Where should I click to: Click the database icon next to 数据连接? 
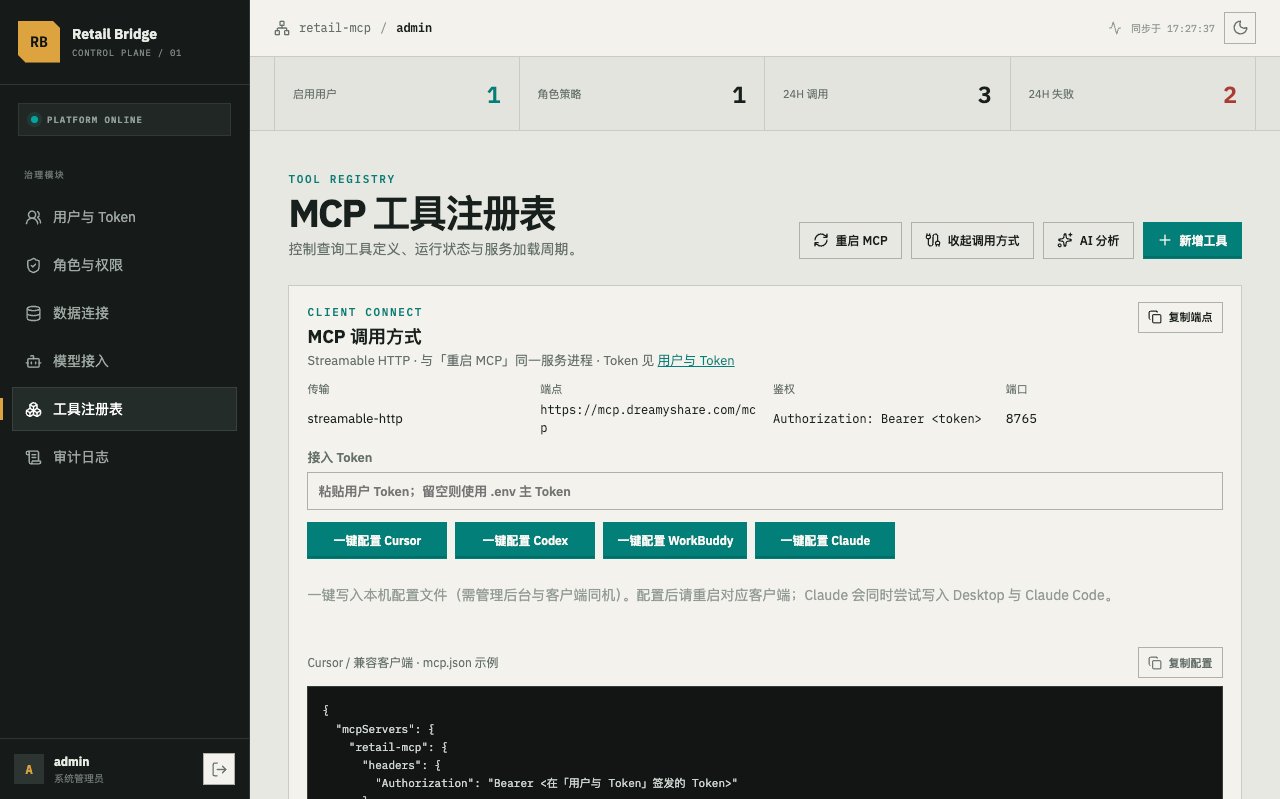tap(33, 313)
